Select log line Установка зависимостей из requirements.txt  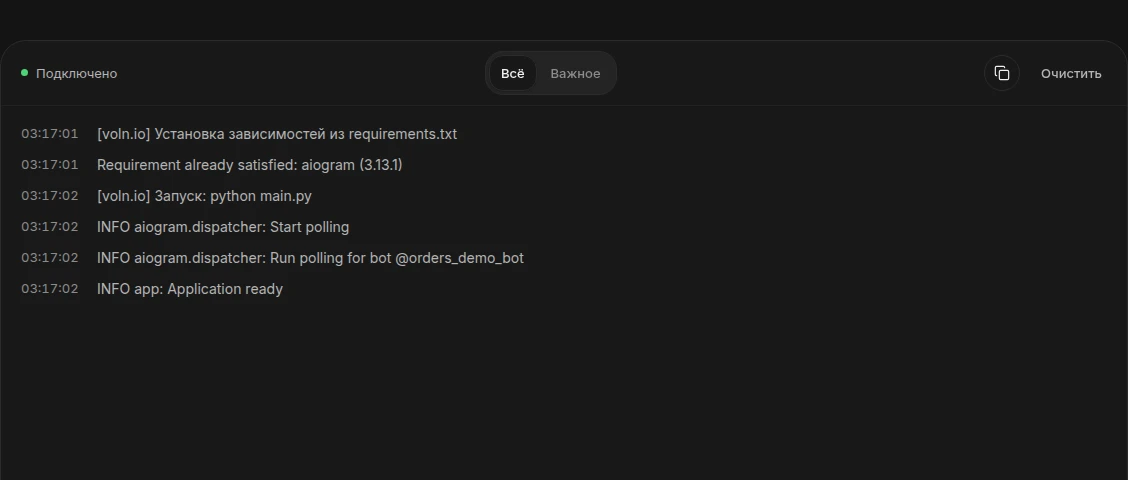click(x=277, y=134)
